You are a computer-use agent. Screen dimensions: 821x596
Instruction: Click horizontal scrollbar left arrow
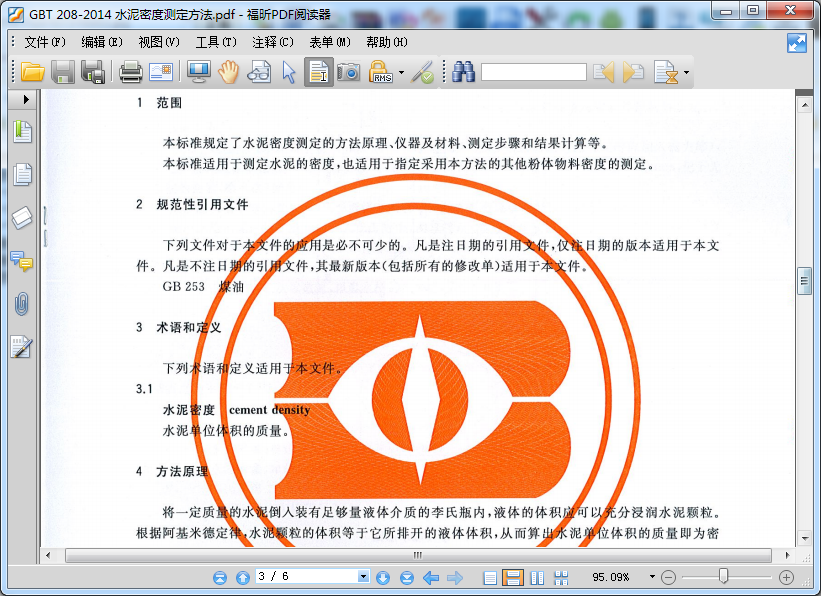point(48,555)
